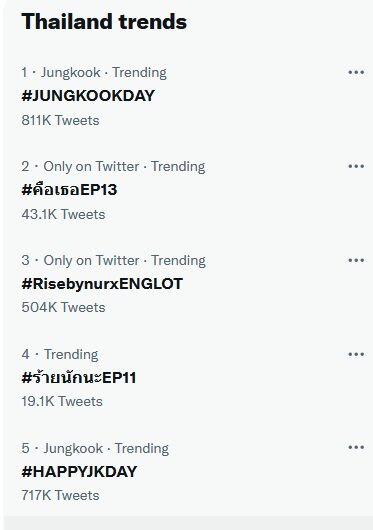This screenshot has height=530, width=373.
Task: Open more options for #RisebynurxENGLOT trend
Action: coord(356,260)
